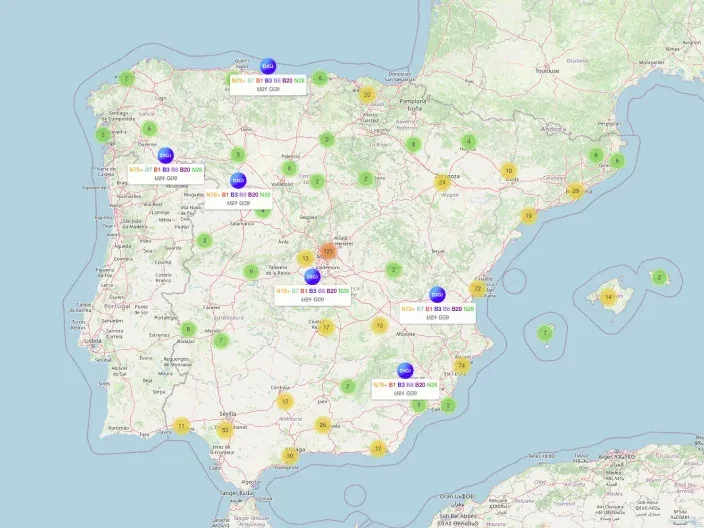Open the orange 125 cluster over Madrid
This screenshot has height=528, width=704.
click(x=328, y=251)
